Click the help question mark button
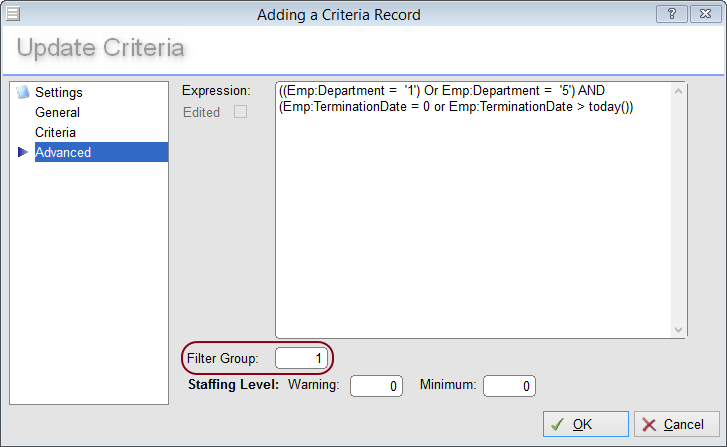This screenshot has width=727, height=447. [x=671, y=14]
